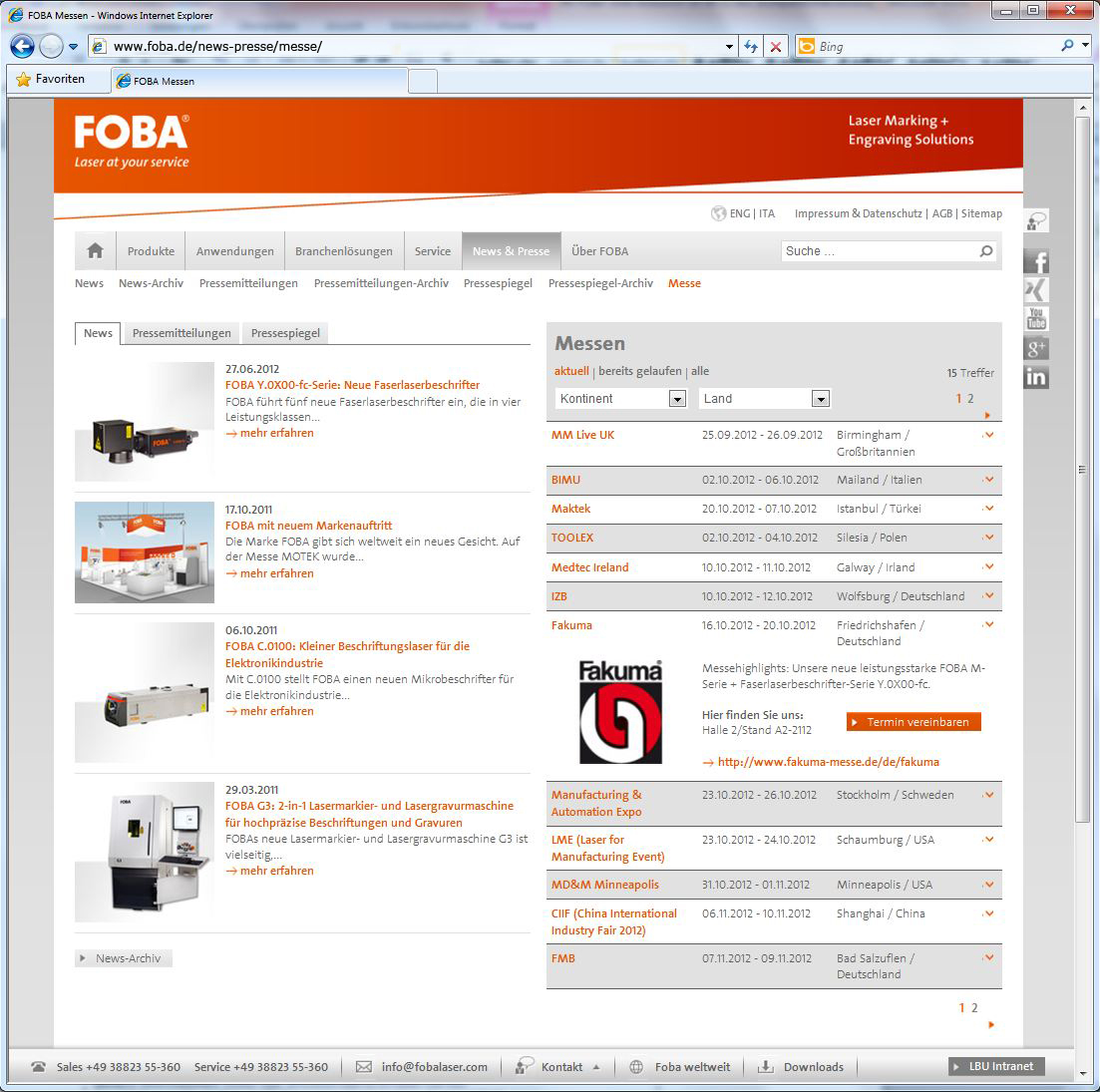Open FOBA Xing profile icon

(x=1036, y=289)
